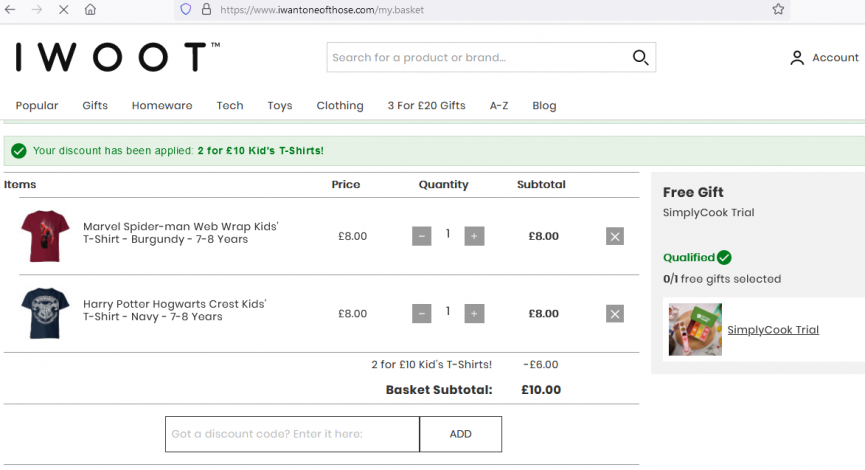Viewport: 865px width, 470px height.
Task: Click the -£6.00 discount amount
Action: coord(541,365)
